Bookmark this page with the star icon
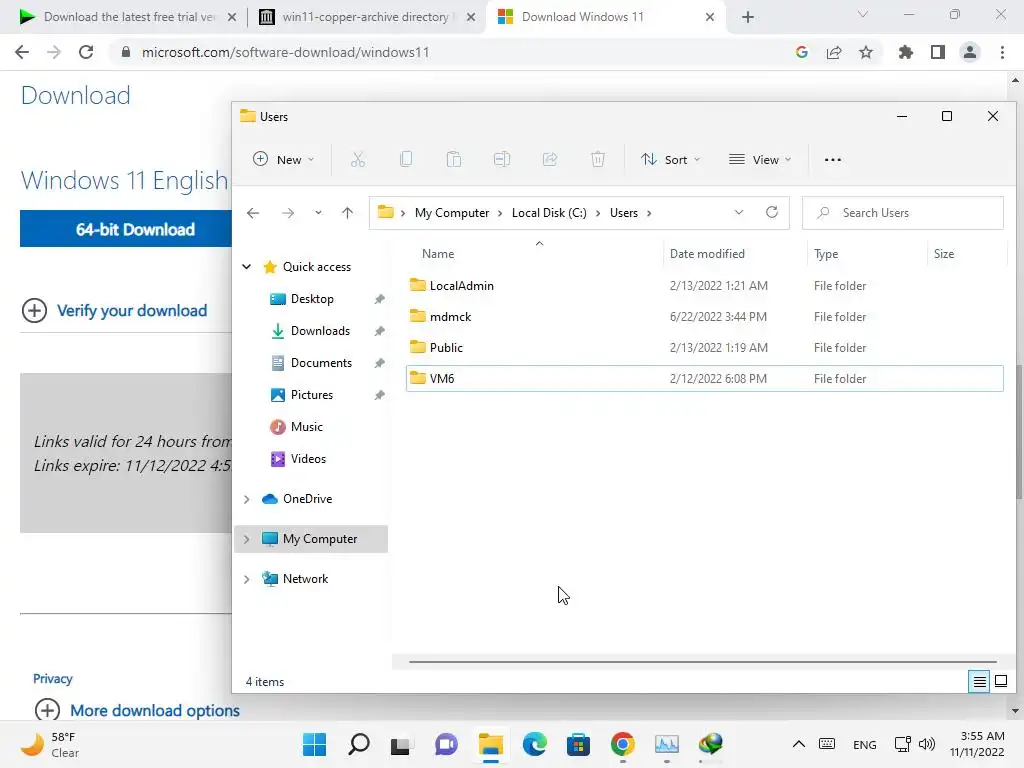 866,52
